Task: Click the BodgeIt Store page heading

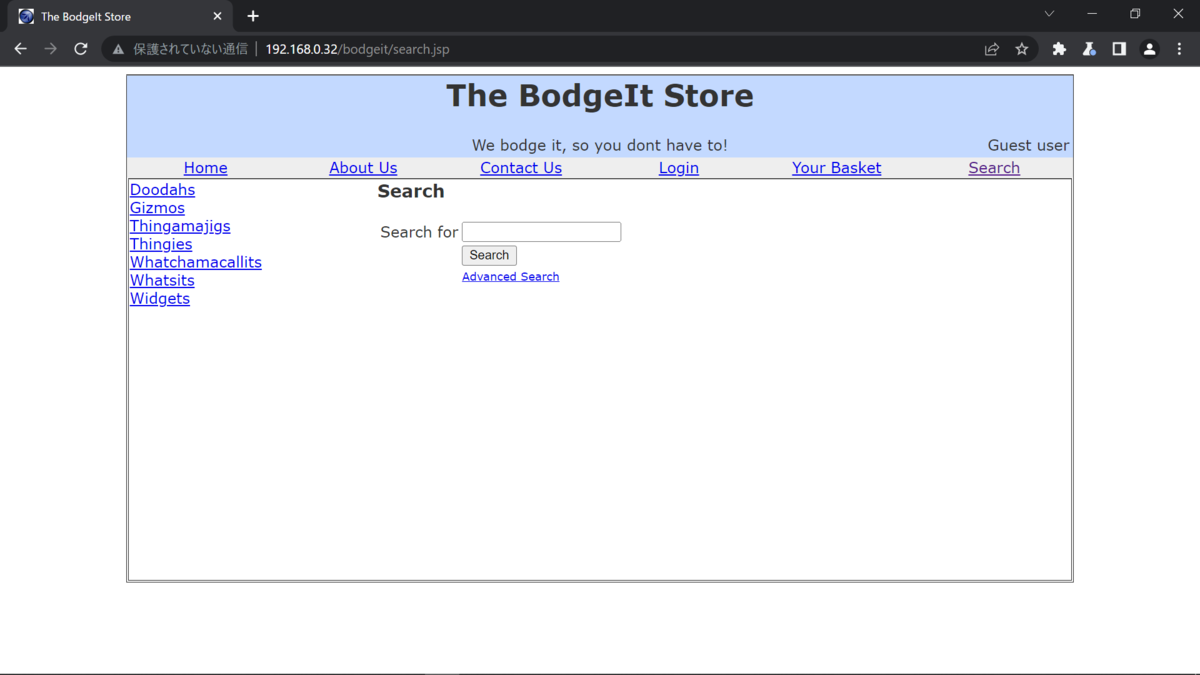Action: tap(600, 96)
